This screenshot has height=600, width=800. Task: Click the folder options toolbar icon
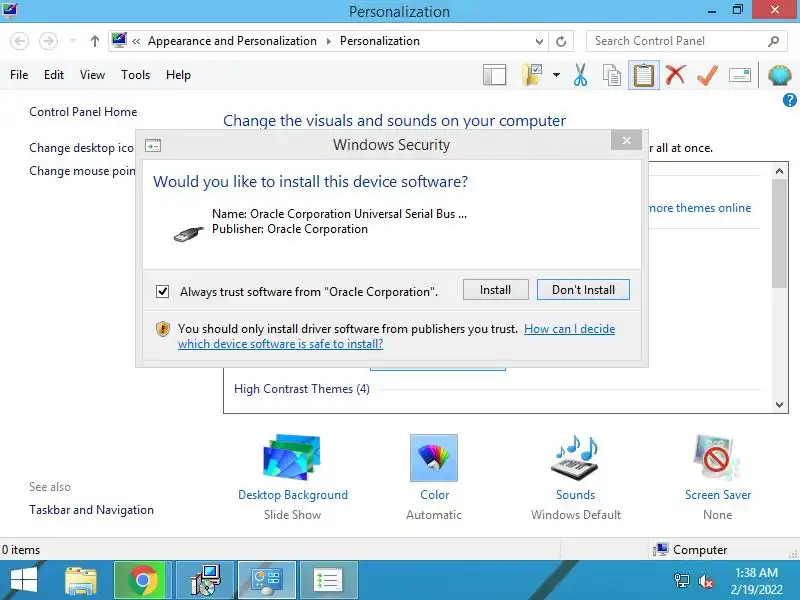click(x=532, y=75)
